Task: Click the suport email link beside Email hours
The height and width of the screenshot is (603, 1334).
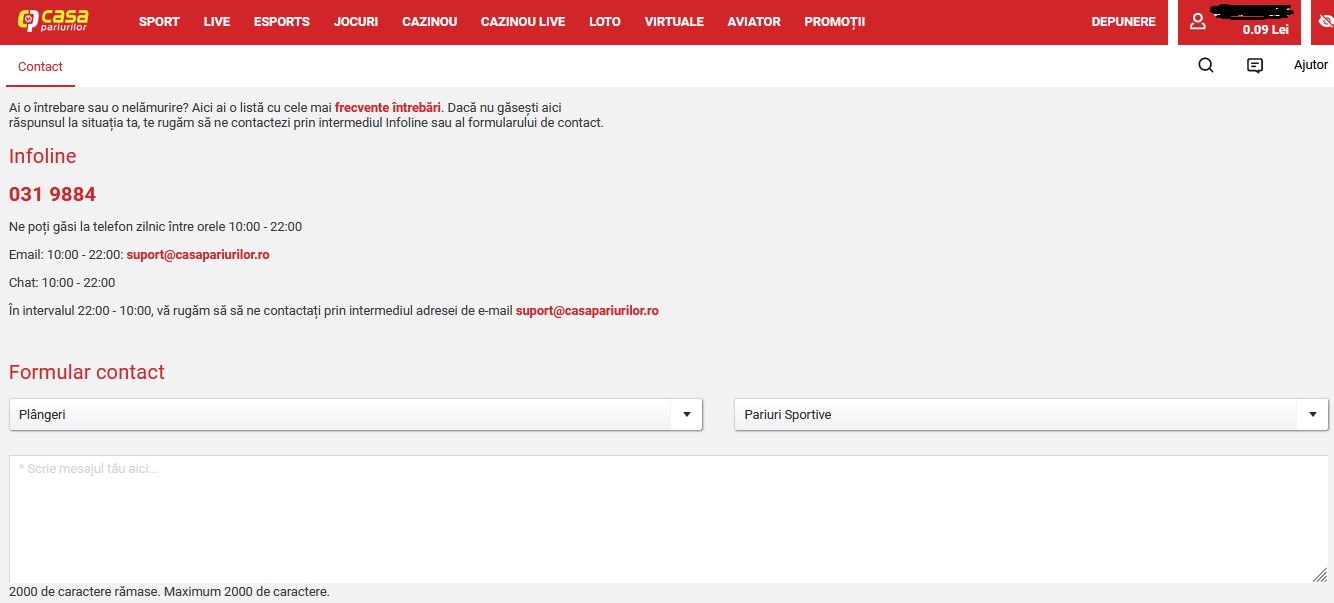Action: 198,255
